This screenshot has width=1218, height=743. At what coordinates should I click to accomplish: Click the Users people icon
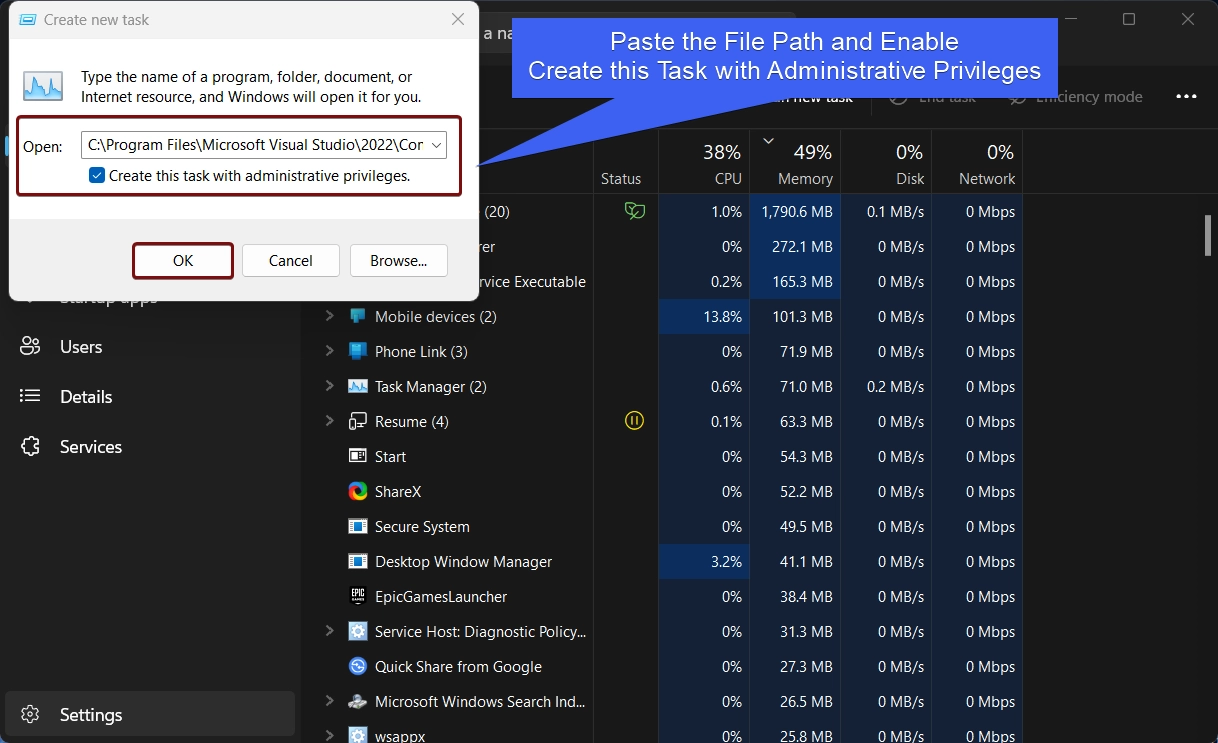(30, 347)
